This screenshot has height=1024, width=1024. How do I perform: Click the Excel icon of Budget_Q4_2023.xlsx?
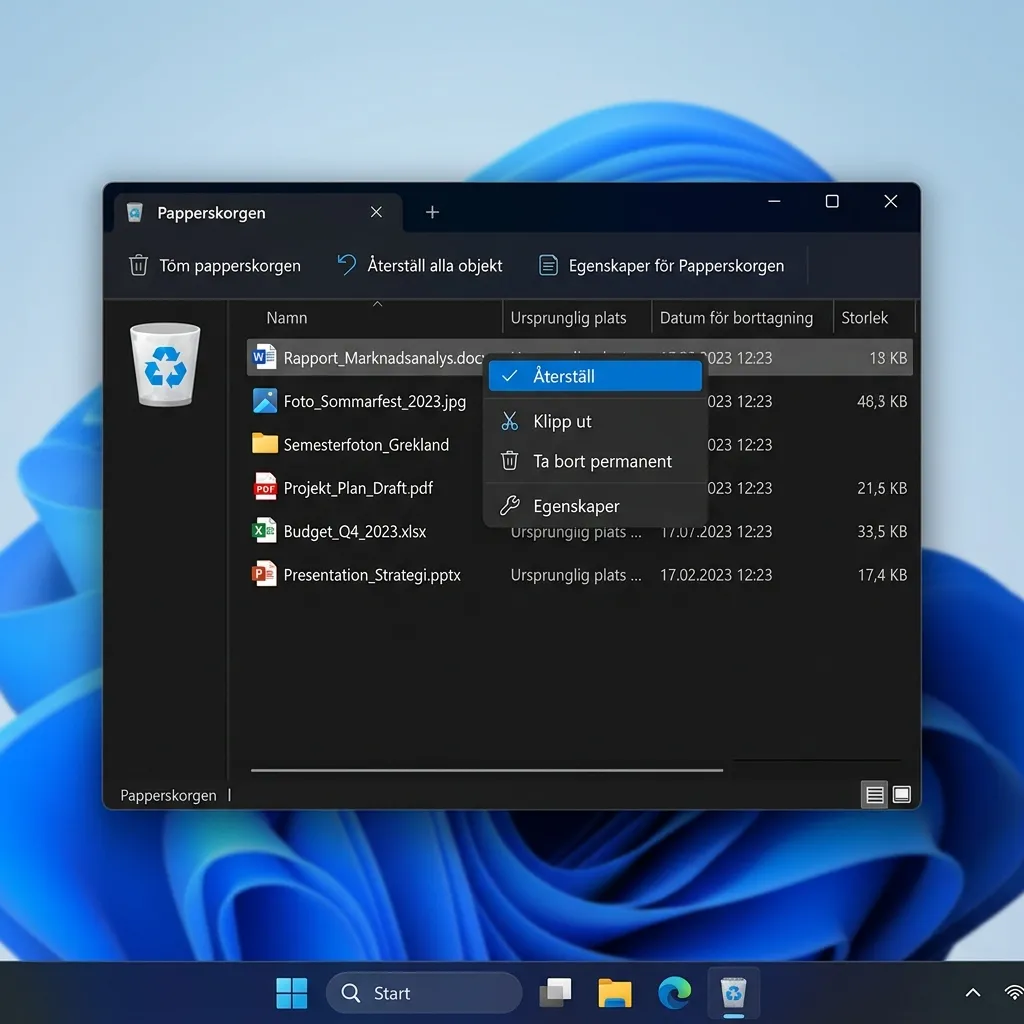click(264, 531)
